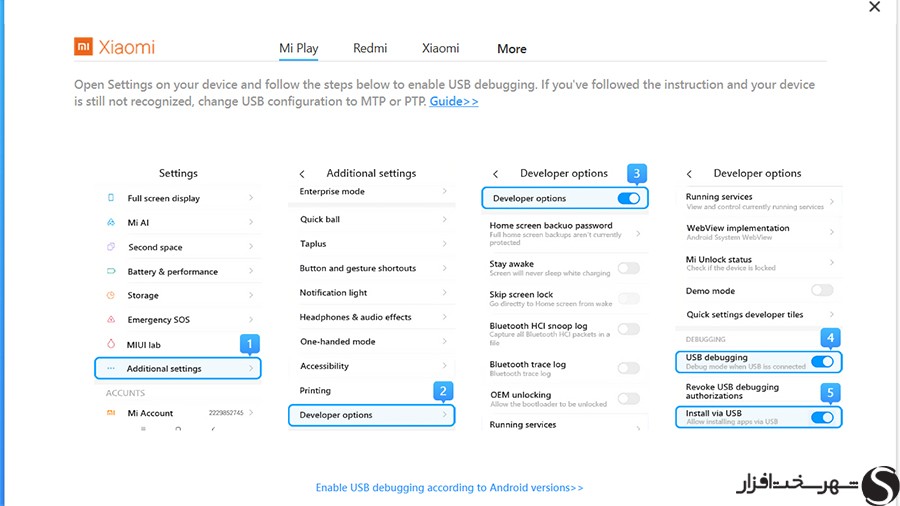Click back arrow beside Additional settings title
The height and width of the screenshot is (506, 900).
coord(302,174)
